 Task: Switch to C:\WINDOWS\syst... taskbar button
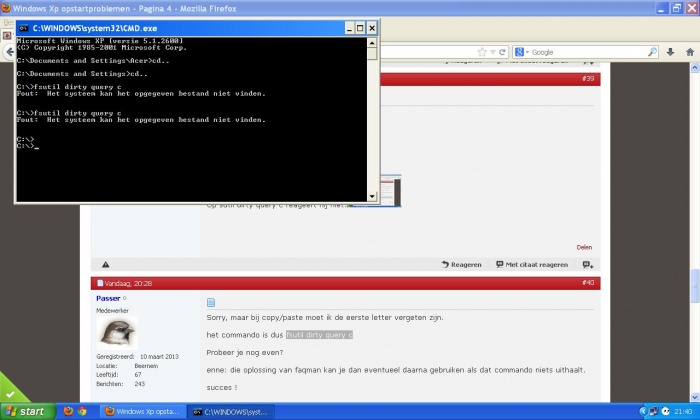pos(230,412)
